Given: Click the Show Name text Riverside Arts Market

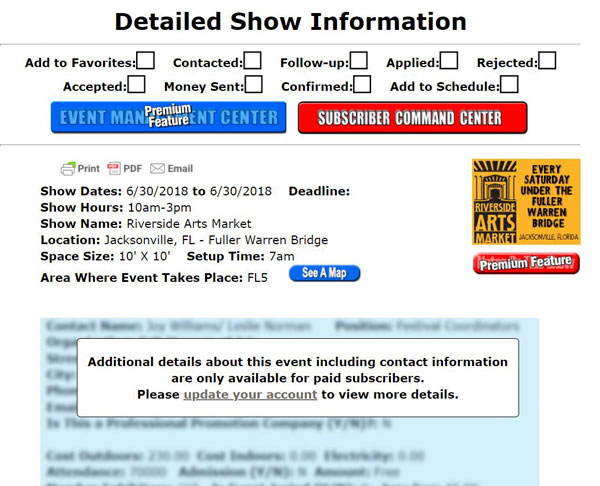Looking at the screenshot, I should coord(189,223).
